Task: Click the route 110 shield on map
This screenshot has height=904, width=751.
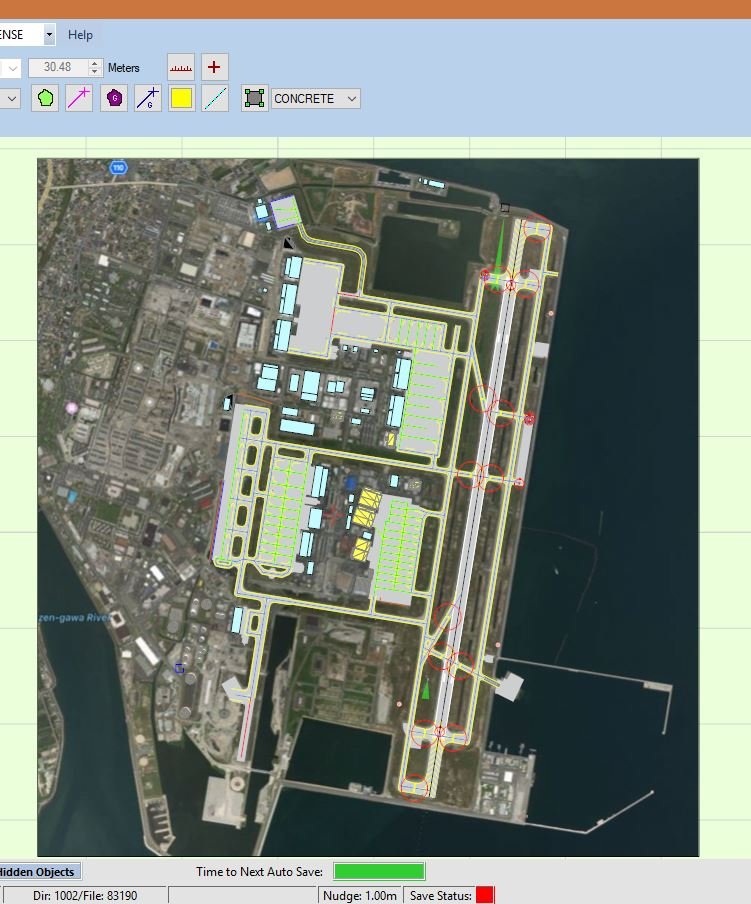Action: pyautogui.click(x=118, y=168)
